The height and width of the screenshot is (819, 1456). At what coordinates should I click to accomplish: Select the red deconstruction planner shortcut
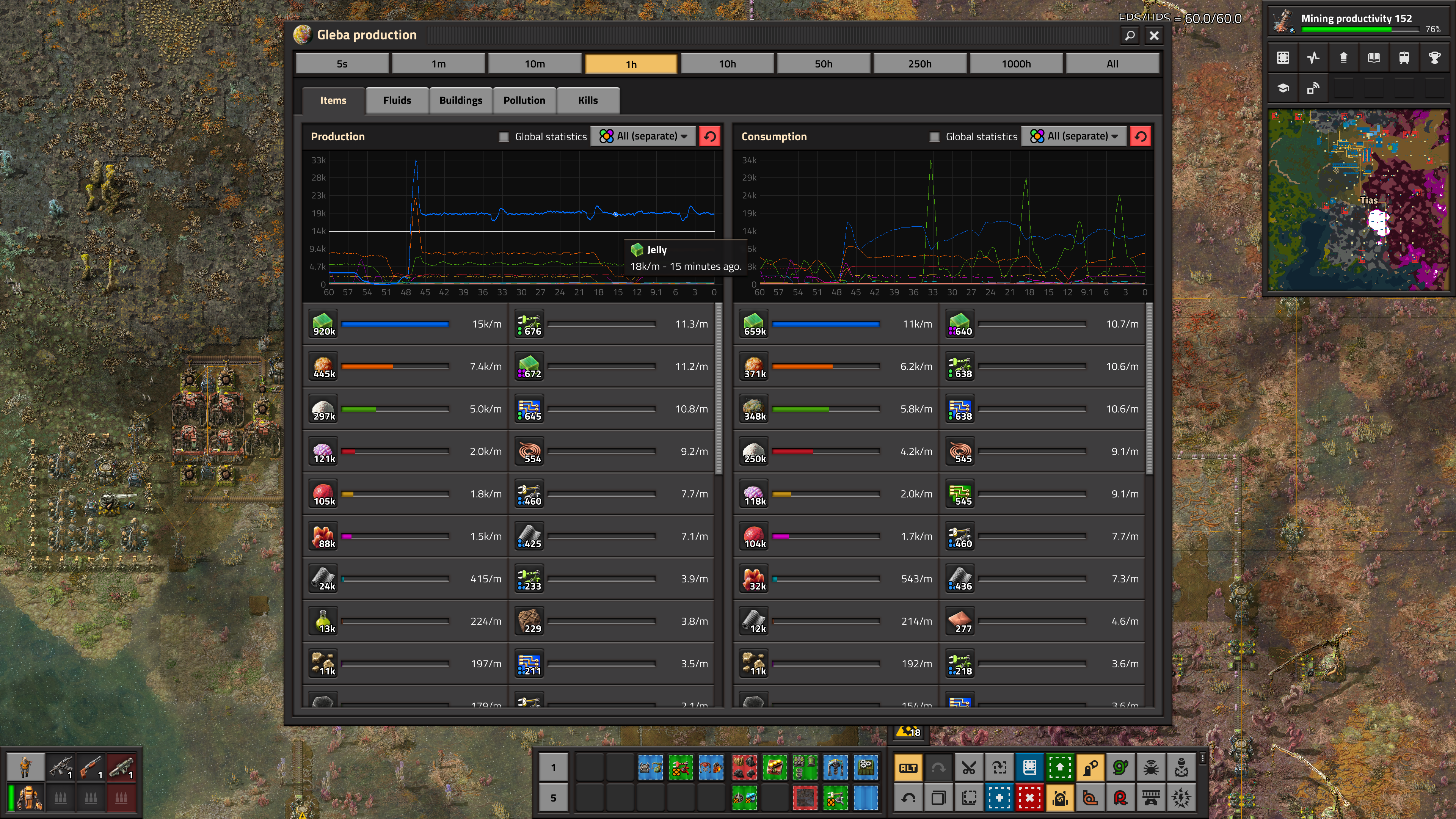(1029, 798)
